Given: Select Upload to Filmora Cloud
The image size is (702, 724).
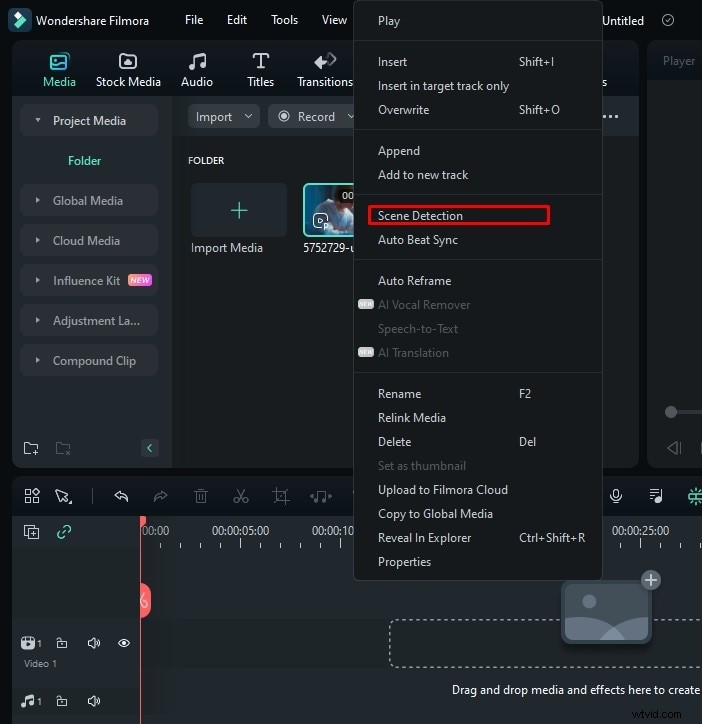Looking at the screenshot, I should (x=478, y=489).
